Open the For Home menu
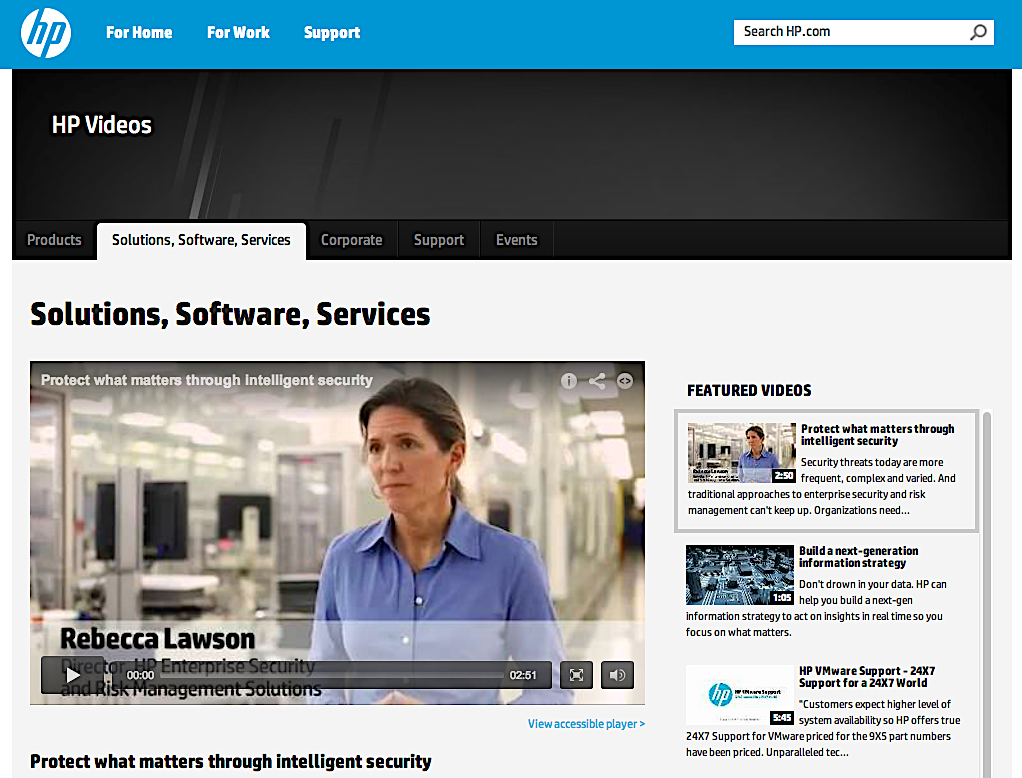This screenshot has height=778, width=1022. pyautogui.click(x=139, y=33)
